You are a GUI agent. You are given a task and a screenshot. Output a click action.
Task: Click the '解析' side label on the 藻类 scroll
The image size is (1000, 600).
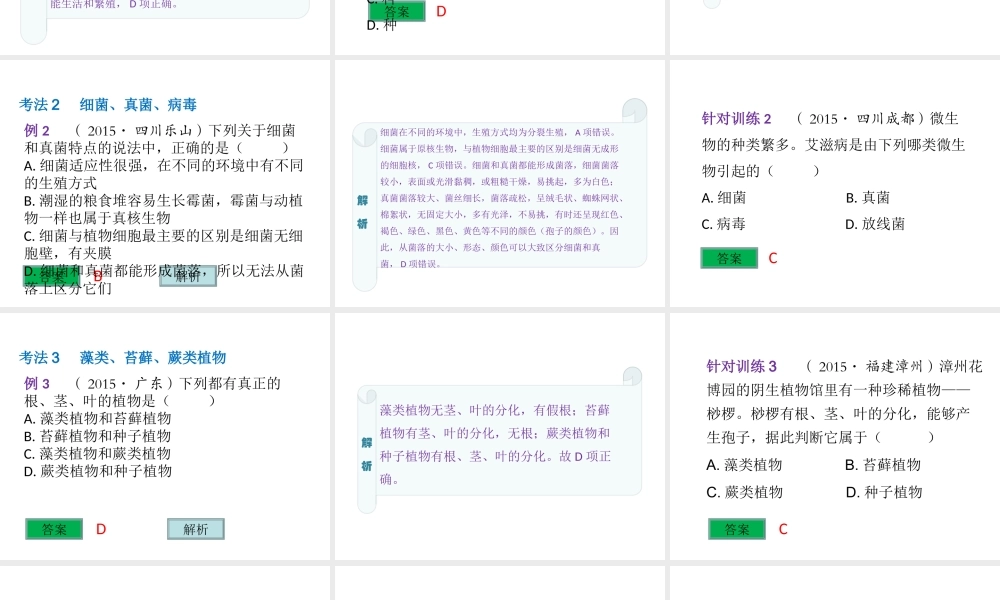point(367,454)
